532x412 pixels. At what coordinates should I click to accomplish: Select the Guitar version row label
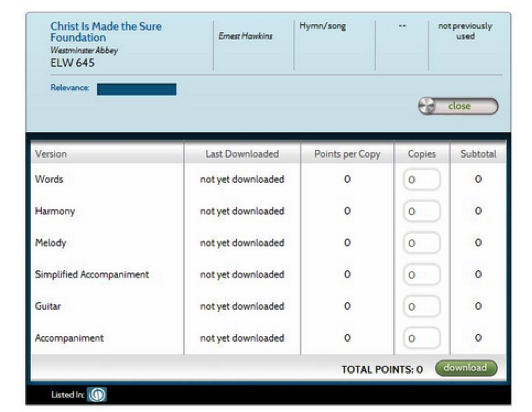tap(48, 306)
